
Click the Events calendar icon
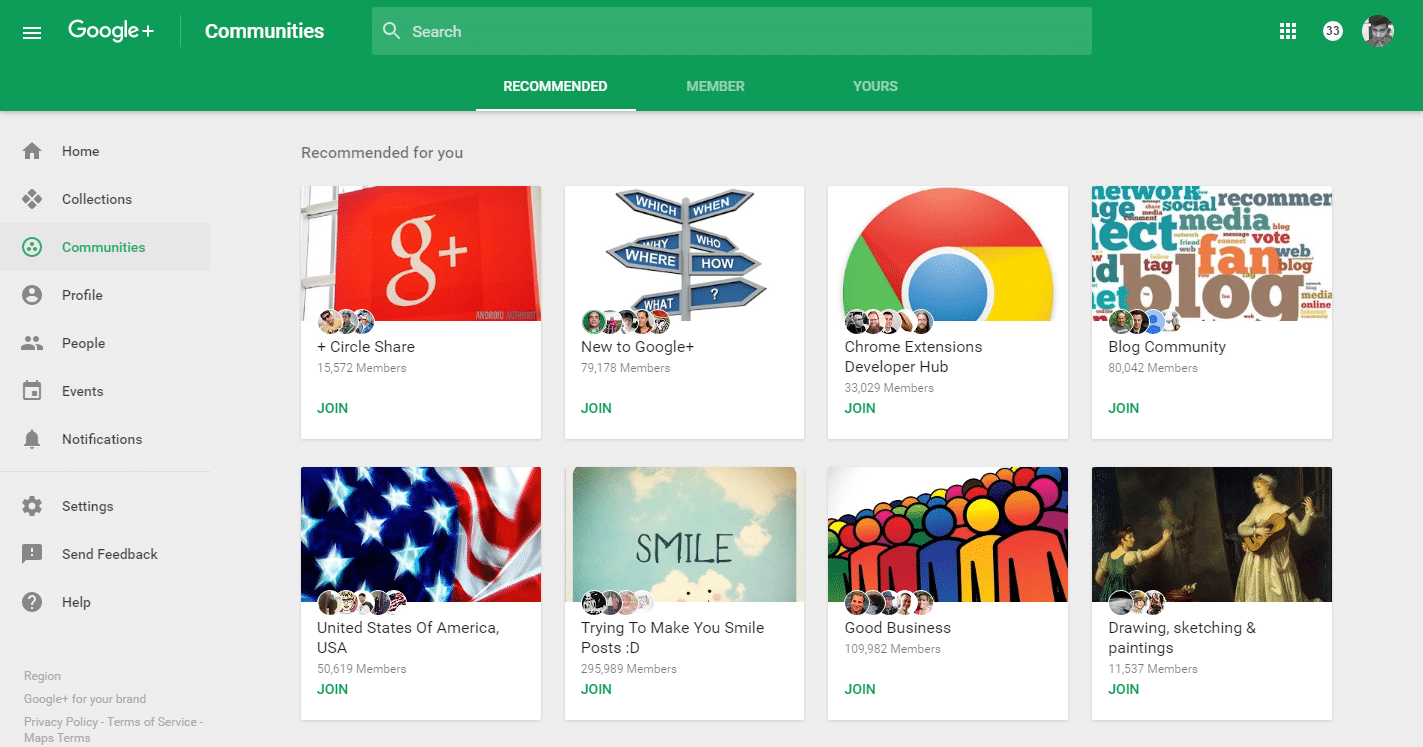coord(32,391)
